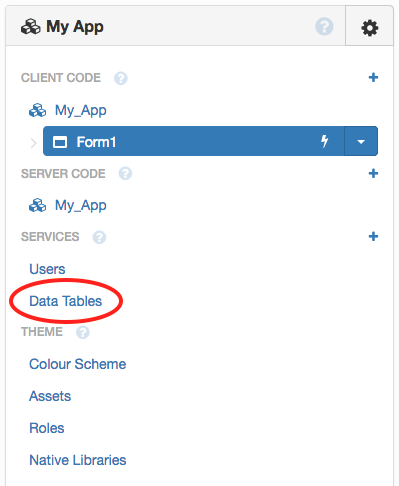
Task: Open Data Tables service
Action: [66, 301]
